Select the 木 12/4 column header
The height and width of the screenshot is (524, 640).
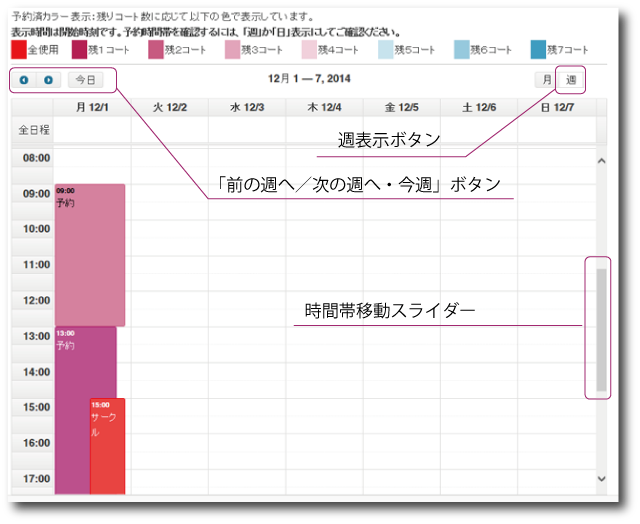click(324, 107)
